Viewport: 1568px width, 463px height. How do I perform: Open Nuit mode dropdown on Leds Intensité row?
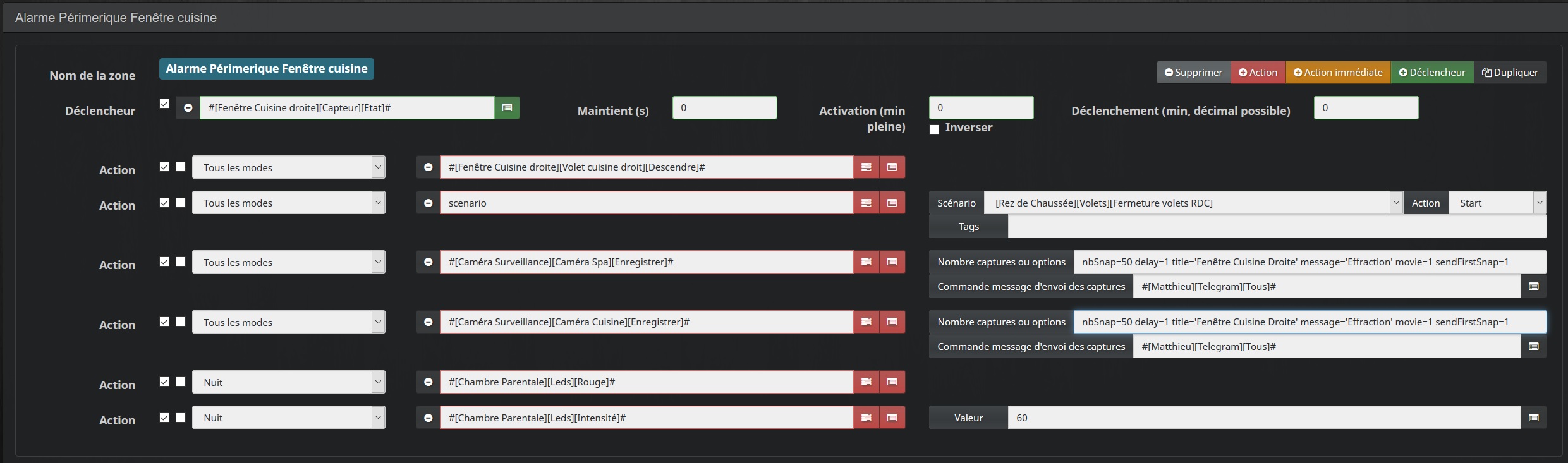point(289,418)
